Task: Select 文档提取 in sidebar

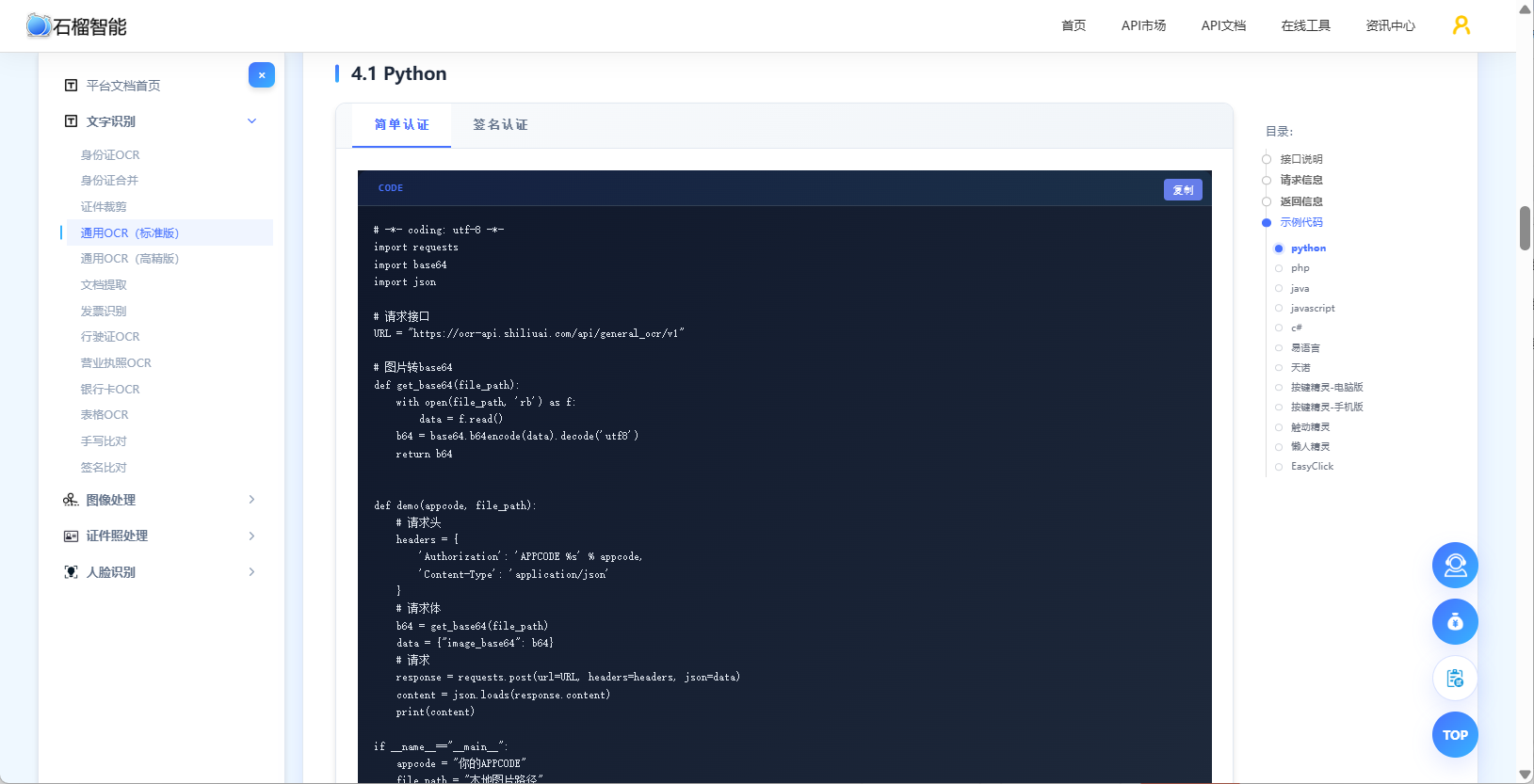Action: [x=104, y=285]
